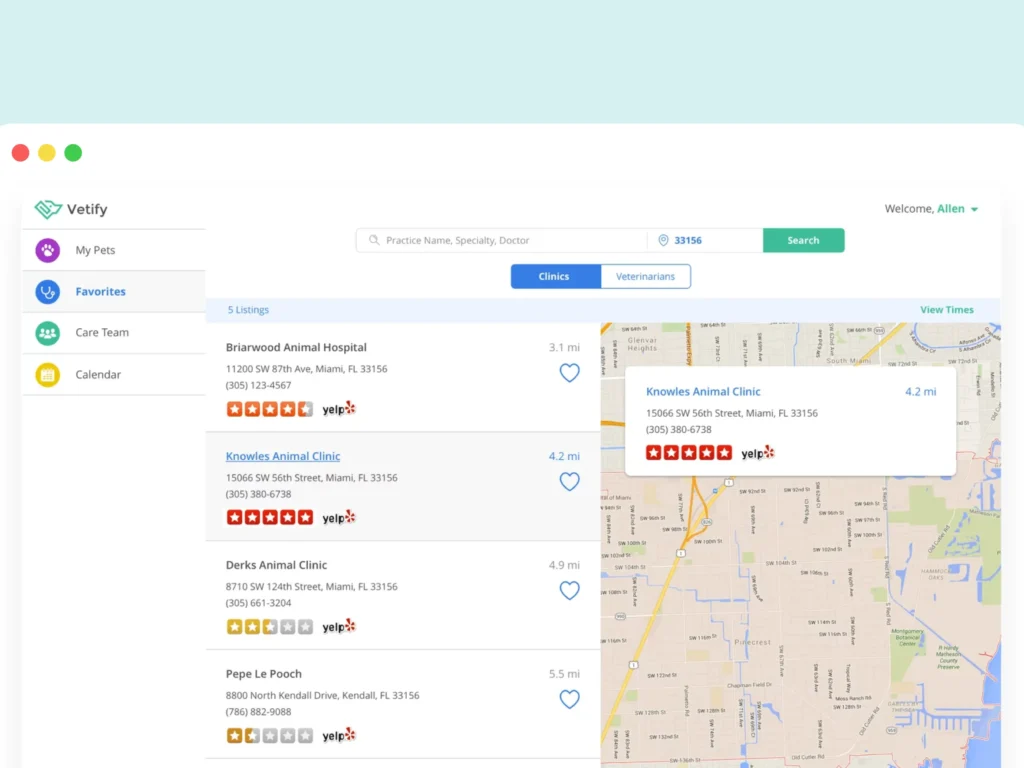This screenshot has width=1024, height=768.
Task: Open My Pets paw icon
Action: point(48,250)
